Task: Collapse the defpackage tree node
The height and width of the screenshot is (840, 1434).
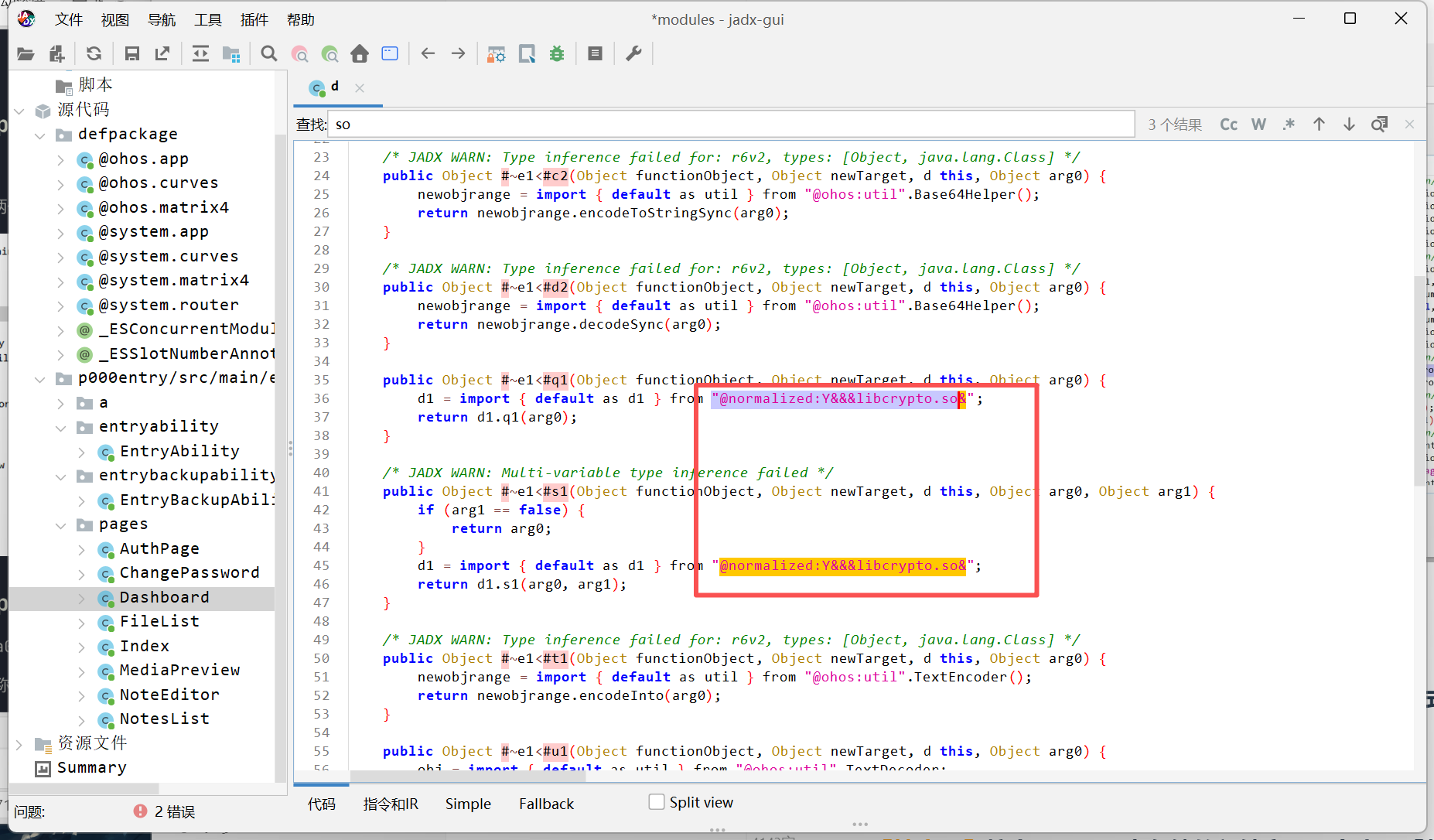Action: [x=40, y=135]
